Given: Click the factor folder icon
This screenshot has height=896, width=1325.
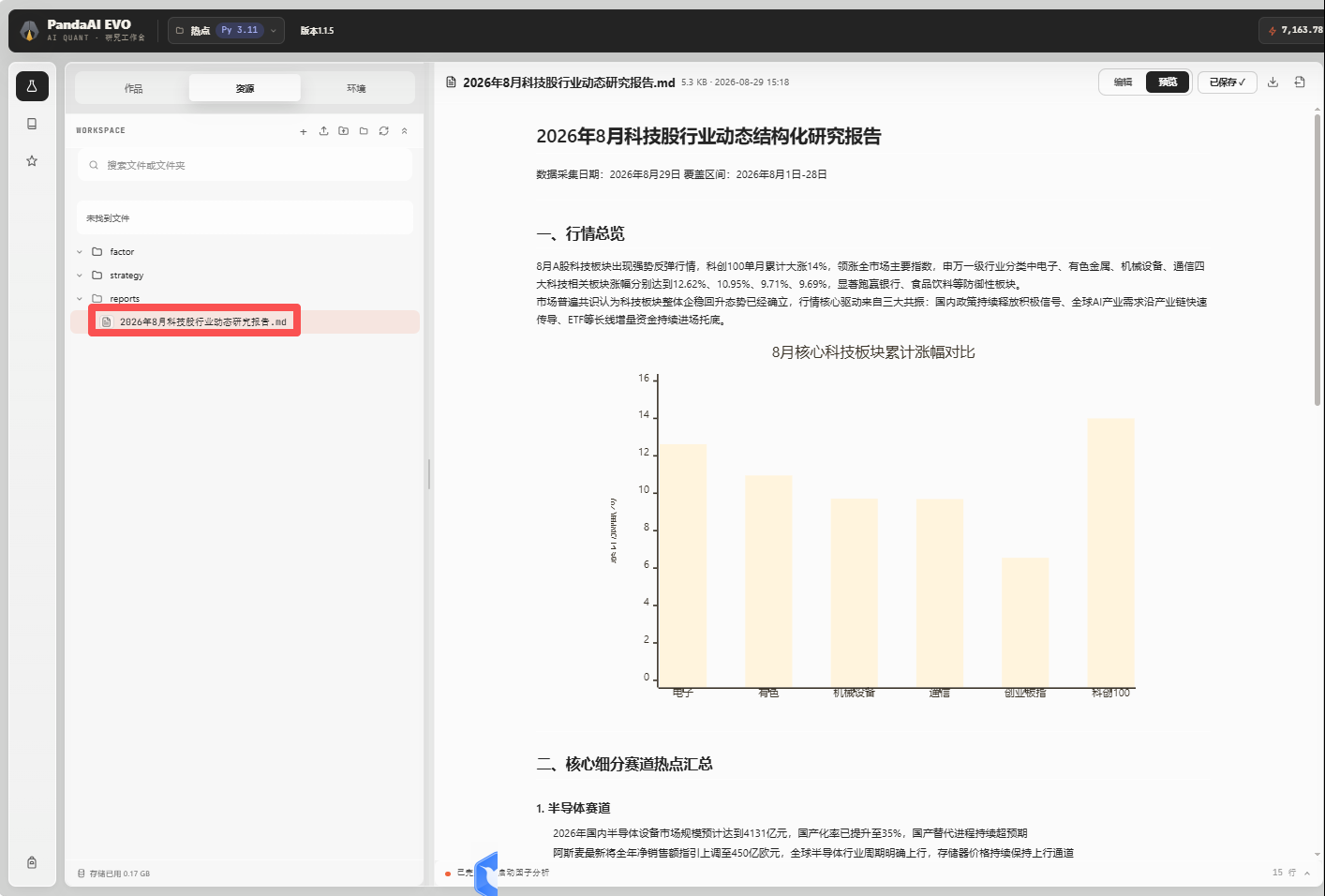Looking at the screenshot, I should click(97, 251).
